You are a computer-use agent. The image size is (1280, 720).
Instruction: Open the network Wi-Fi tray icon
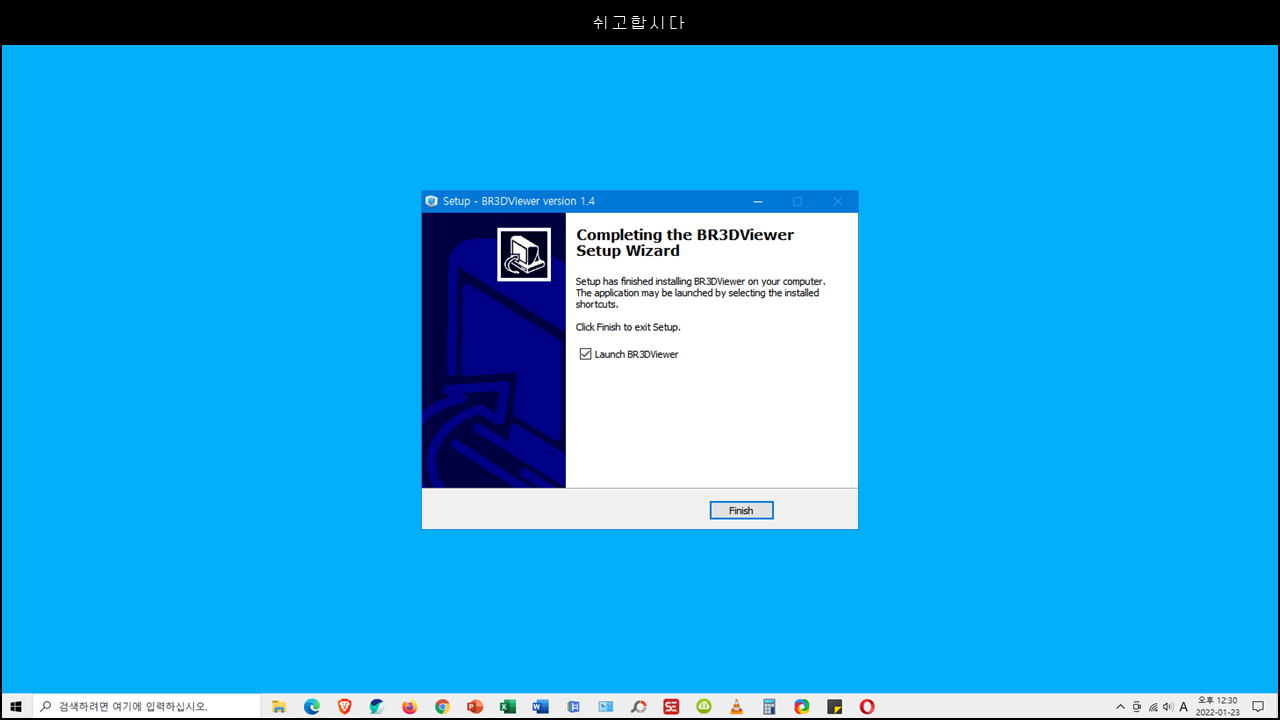1153,707
